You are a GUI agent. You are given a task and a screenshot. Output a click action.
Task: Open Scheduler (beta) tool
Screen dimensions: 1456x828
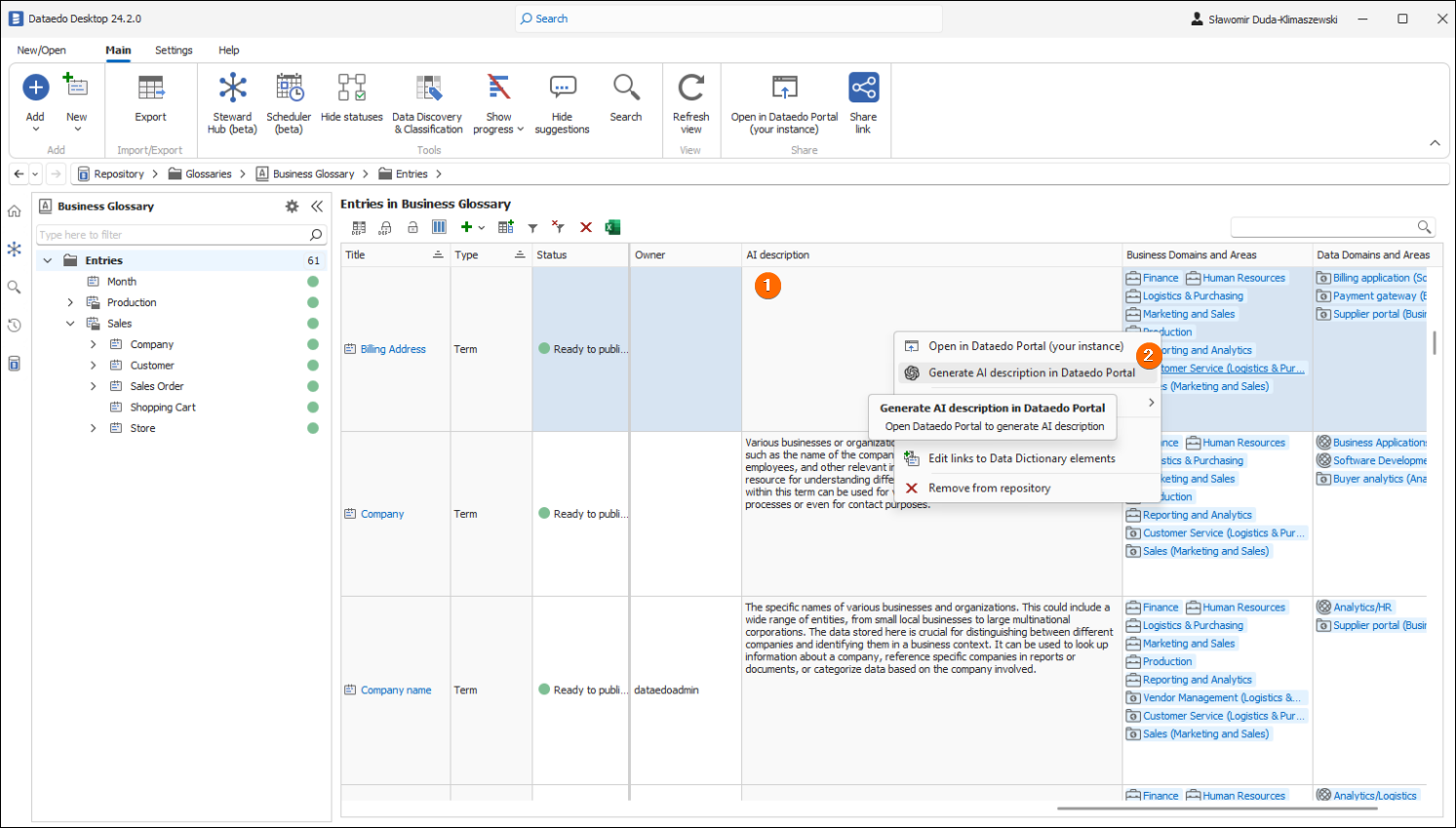[x=289, y=101]
